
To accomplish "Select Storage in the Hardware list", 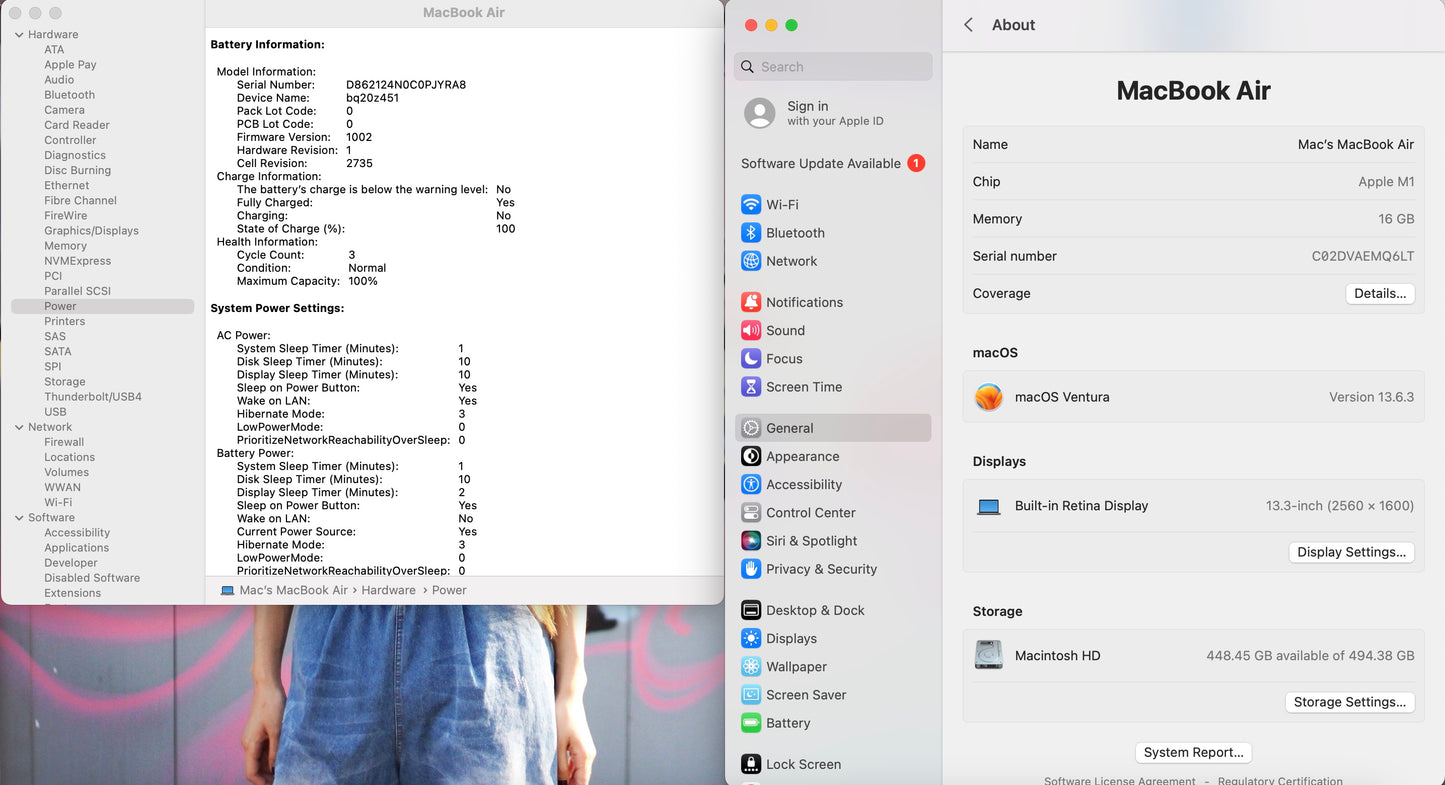I will pyautogui.click(x=64, y=382).
